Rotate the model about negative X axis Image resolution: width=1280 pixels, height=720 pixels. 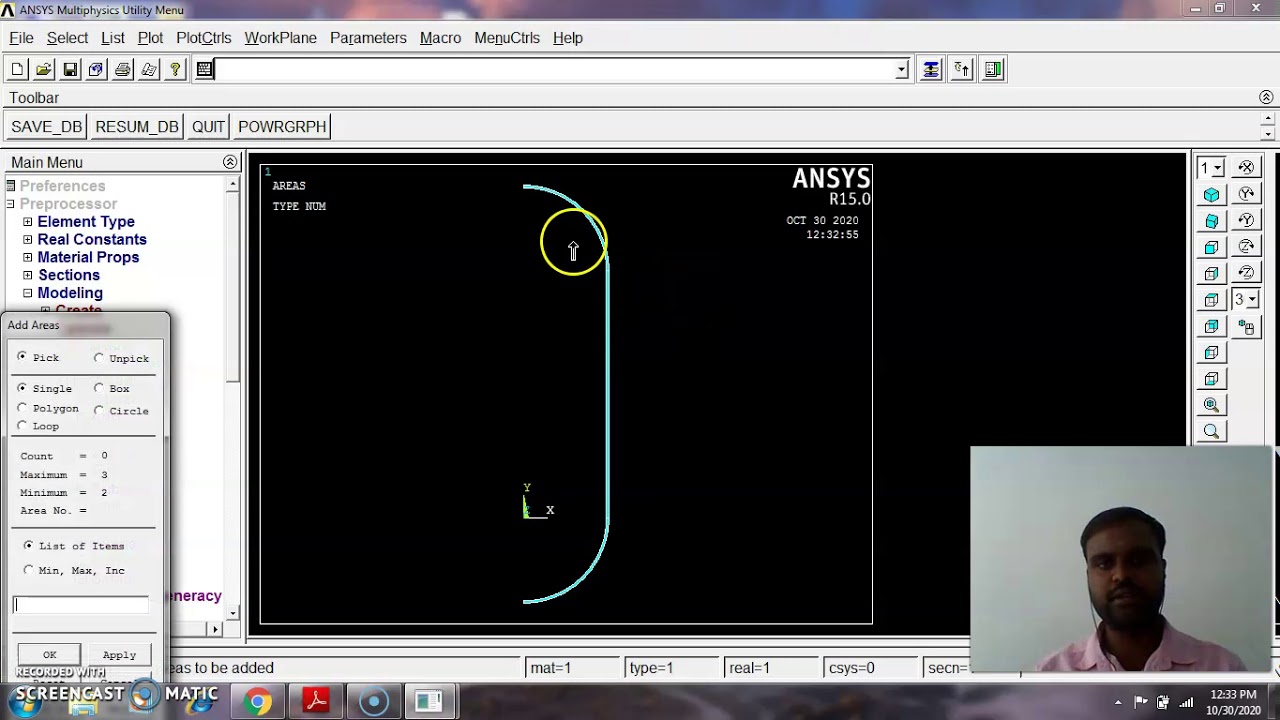[x=1246, y=167]
